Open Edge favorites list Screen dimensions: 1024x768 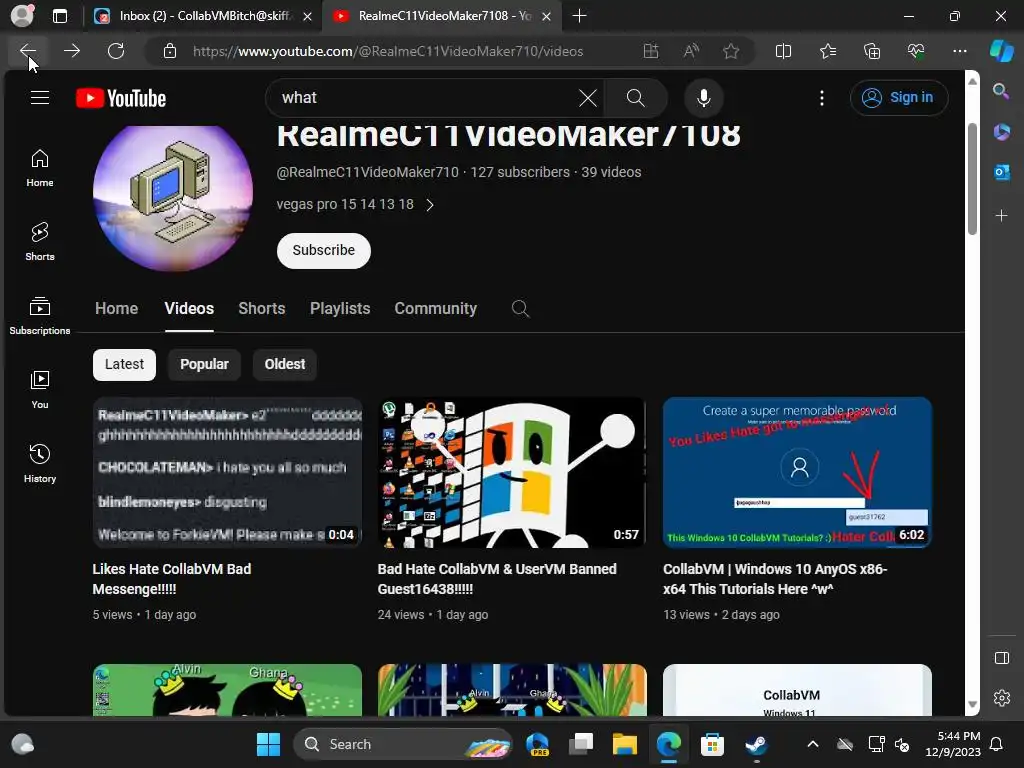[x=827, y=51]
